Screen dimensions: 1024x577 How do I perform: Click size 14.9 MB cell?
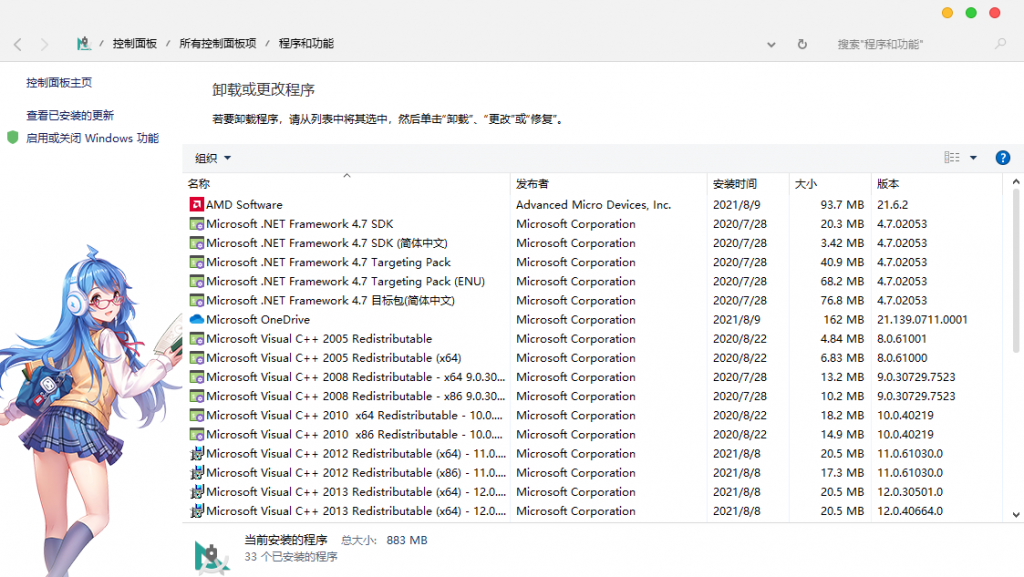[x=842, y=434]
